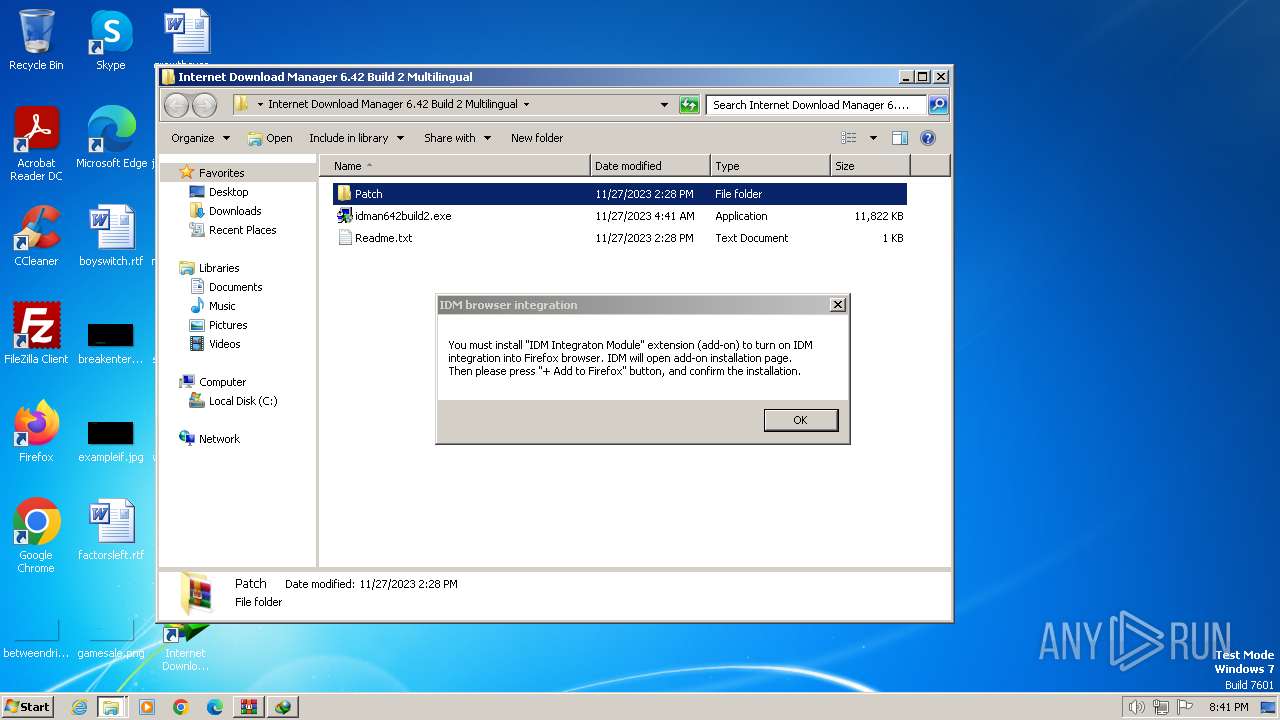Open the Organize menu
The image size is (1280, 720).
(x=200, y=138)
